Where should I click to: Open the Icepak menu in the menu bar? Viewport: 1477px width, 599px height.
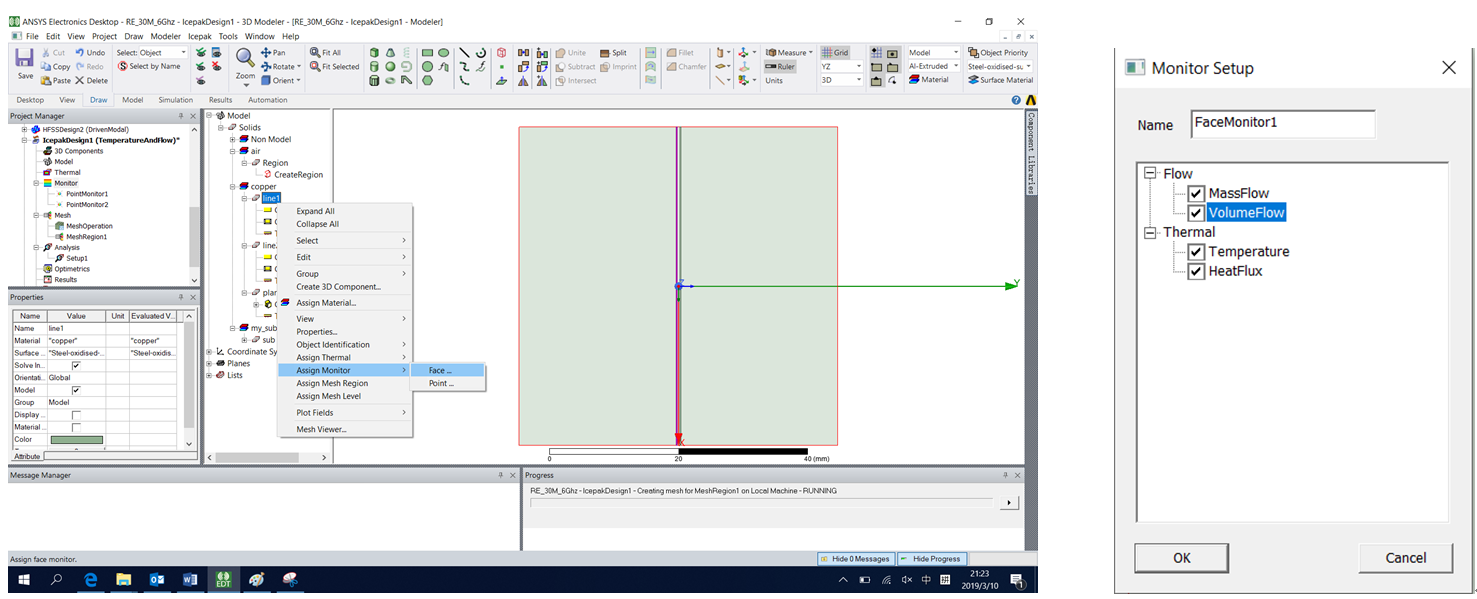click(x=200, y=36)
